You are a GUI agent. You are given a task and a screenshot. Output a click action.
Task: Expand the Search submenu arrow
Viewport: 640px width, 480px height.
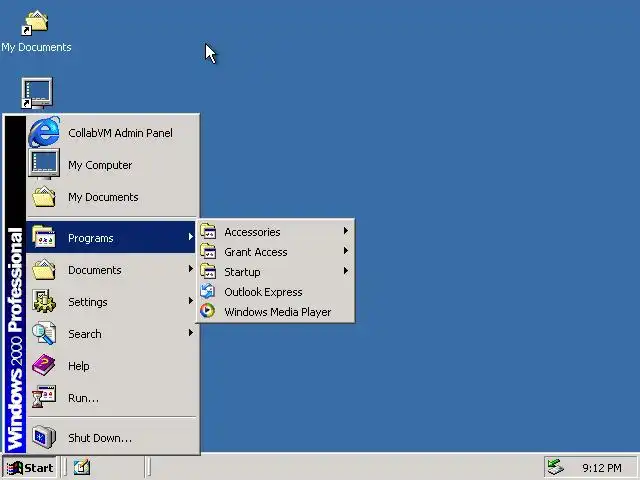[x=190, y=333]
